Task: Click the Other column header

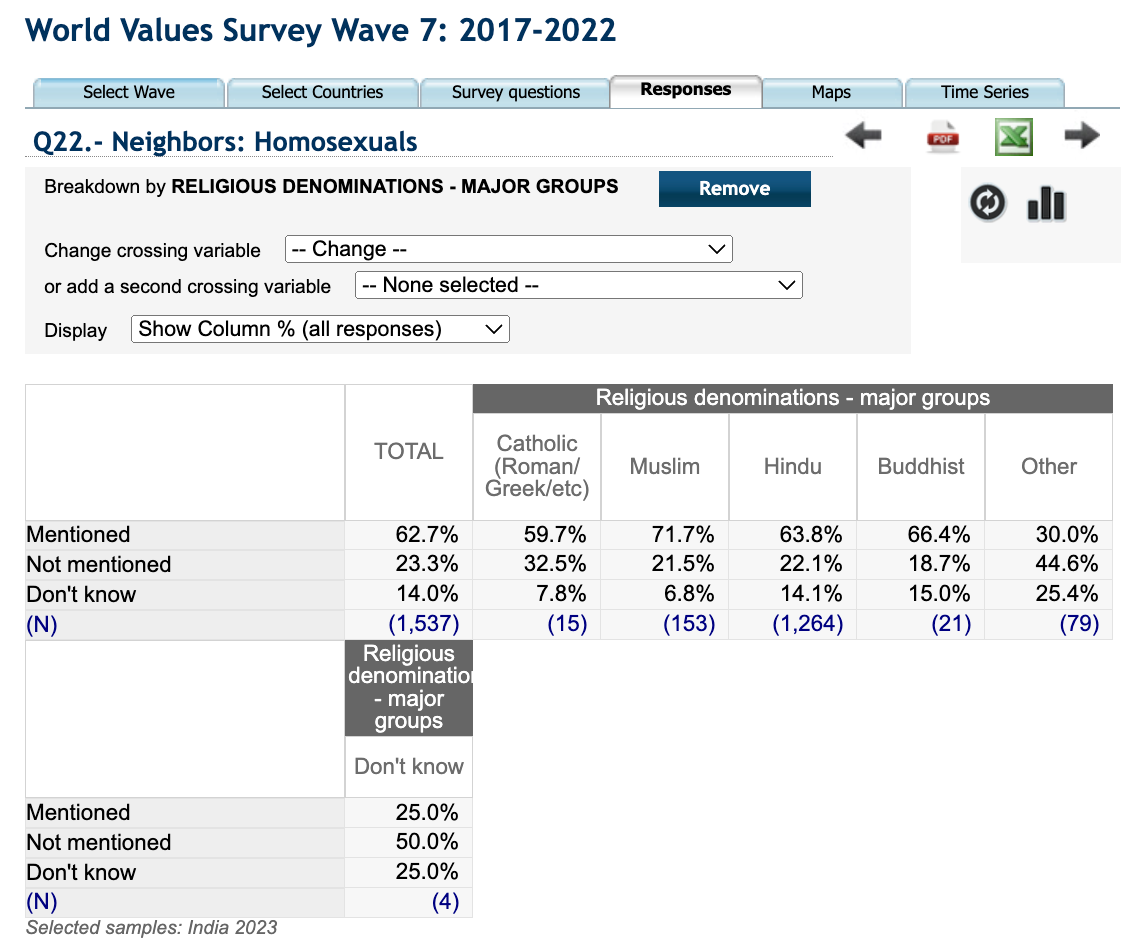Action: click(1049, 466)
